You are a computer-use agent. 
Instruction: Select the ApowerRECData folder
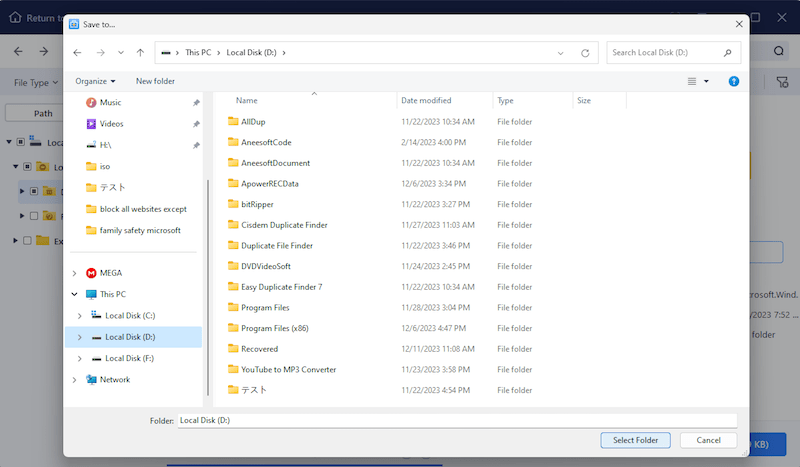tap(263, 184)
